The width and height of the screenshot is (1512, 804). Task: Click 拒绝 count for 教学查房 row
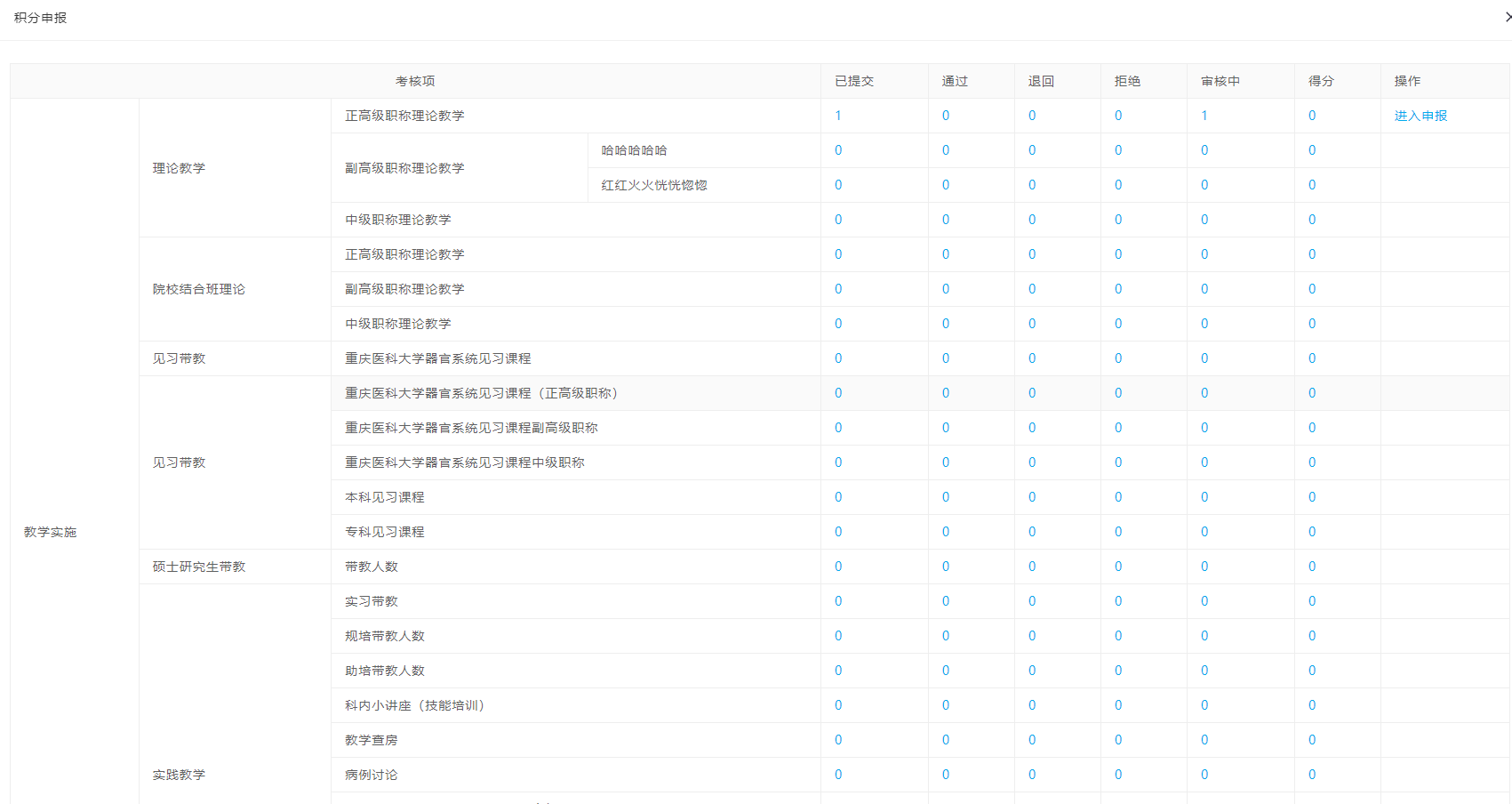[1118, 740]
